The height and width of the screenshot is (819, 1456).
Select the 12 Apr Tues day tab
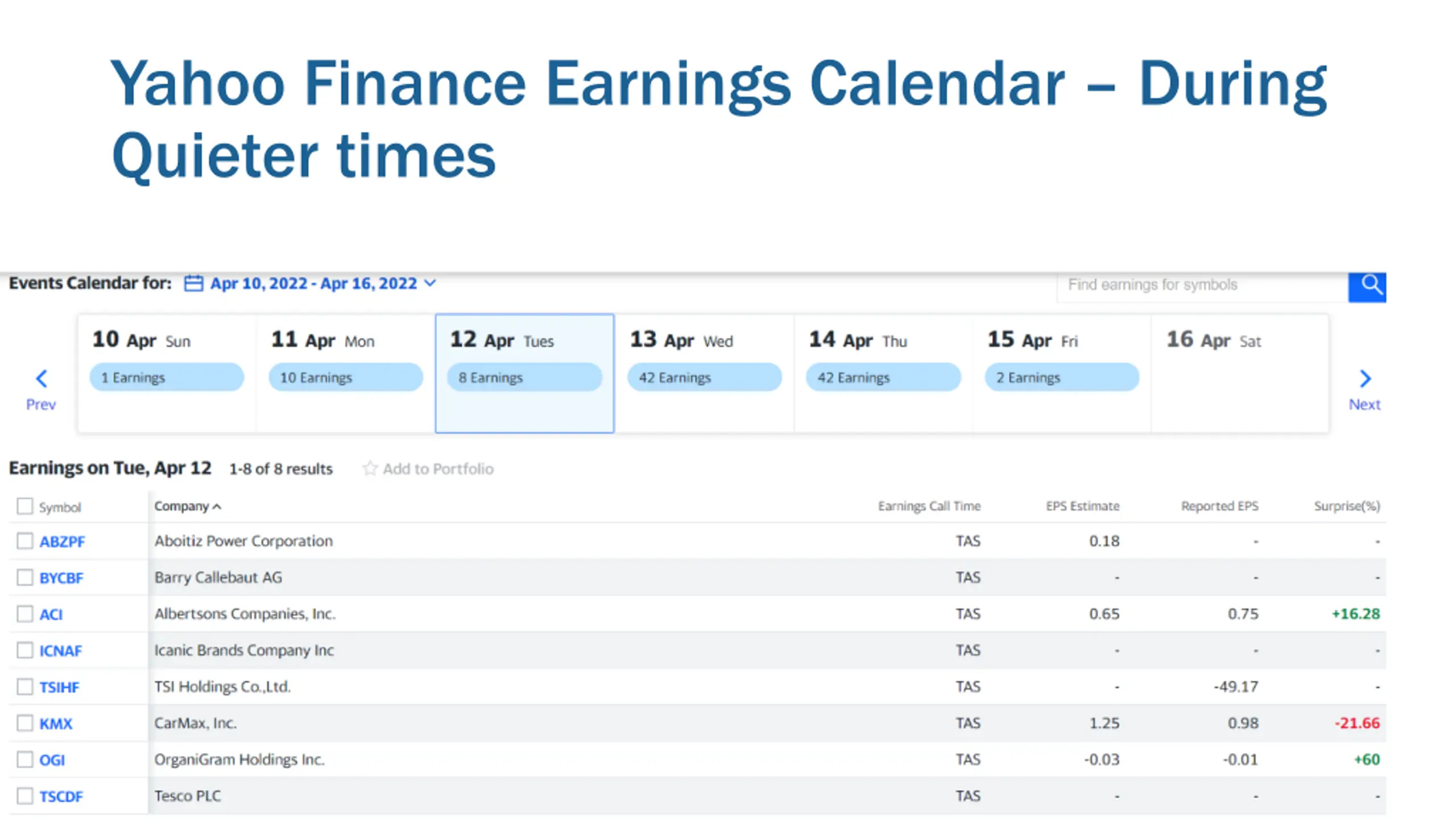point(524,373)
